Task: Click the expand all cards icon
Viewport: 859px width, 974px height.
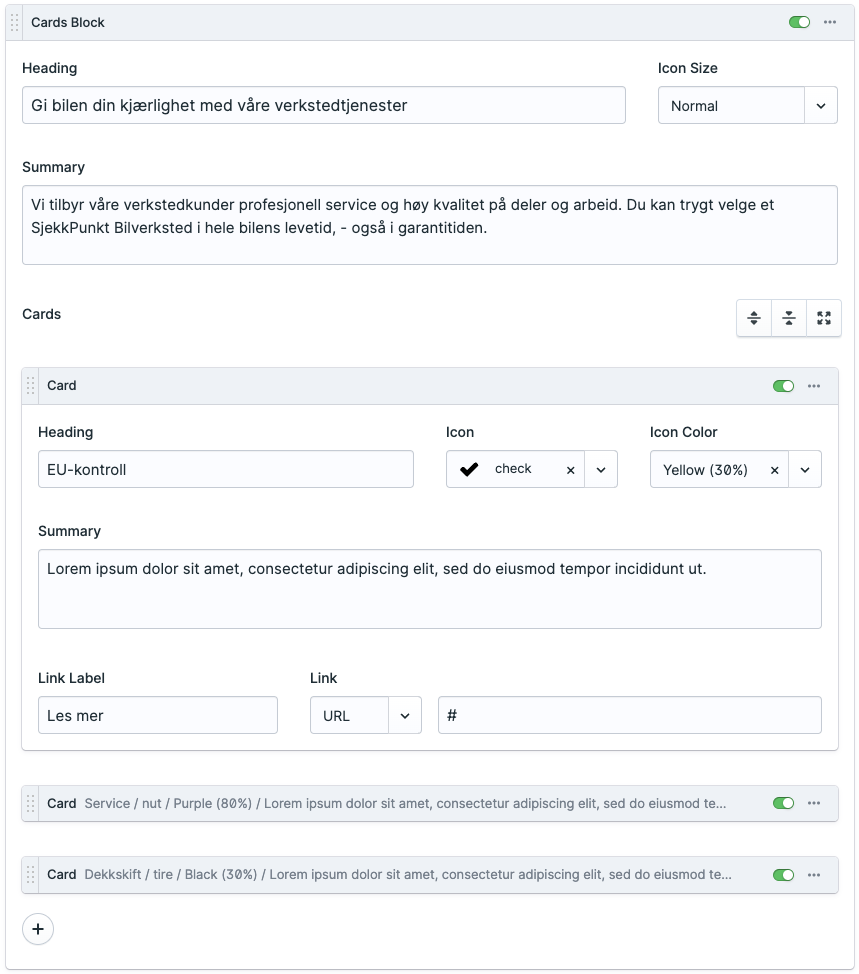Action: [754, 318]
